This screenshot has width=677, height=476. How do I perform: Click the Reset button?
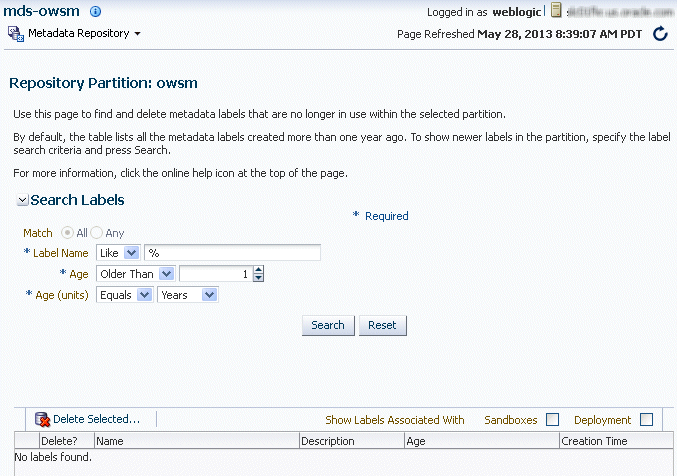click(383, 325)
